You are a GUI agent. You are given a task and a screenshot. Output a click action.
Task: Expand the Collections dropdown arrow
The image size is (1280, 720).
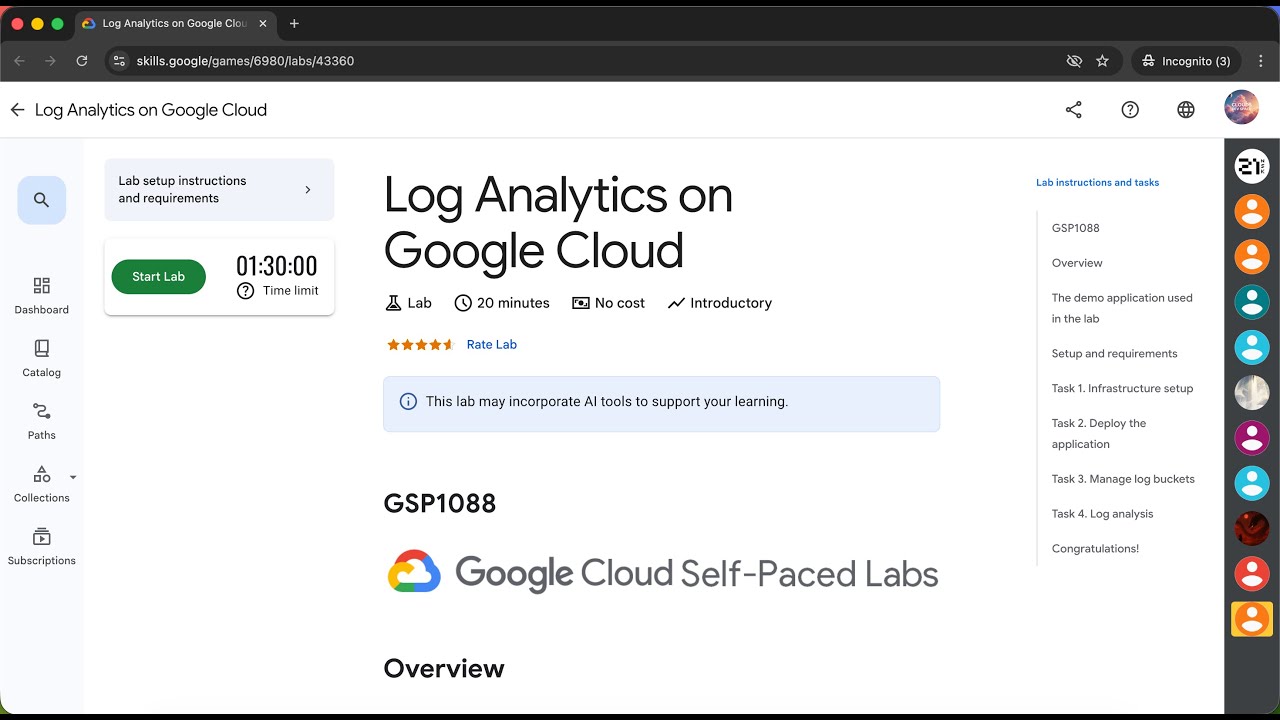click(73, 477)
